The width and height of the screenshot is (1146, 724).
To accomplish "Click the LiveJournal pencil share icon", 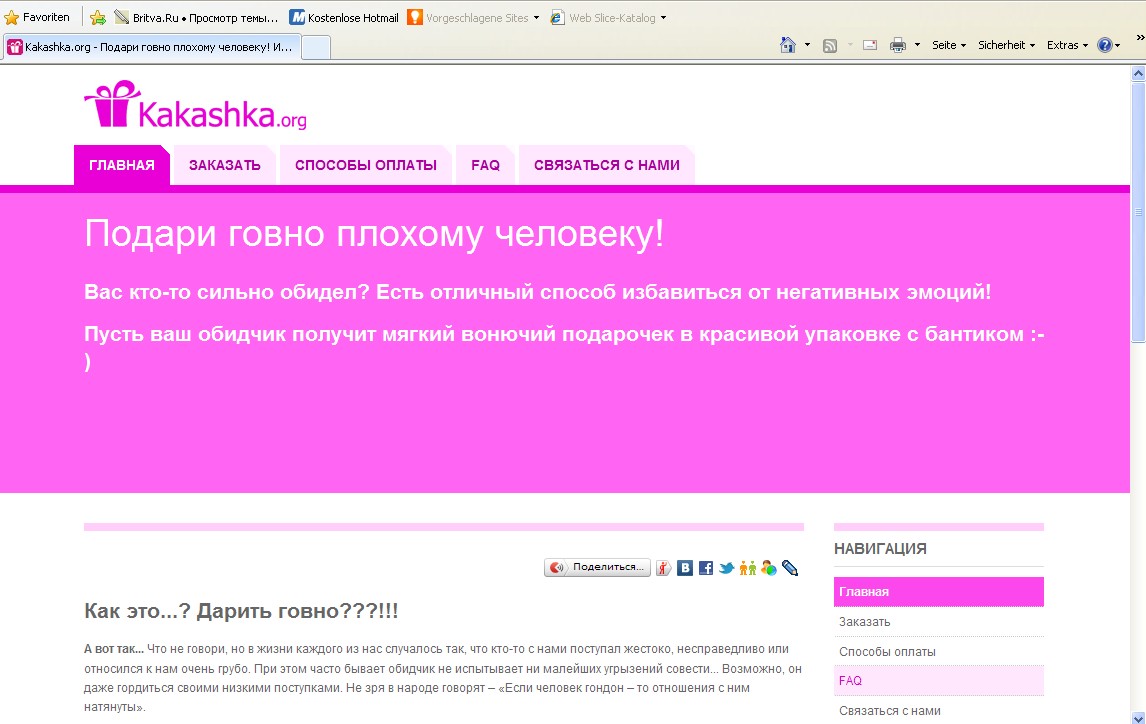I will pyautogui.click(x=790, y=568).
